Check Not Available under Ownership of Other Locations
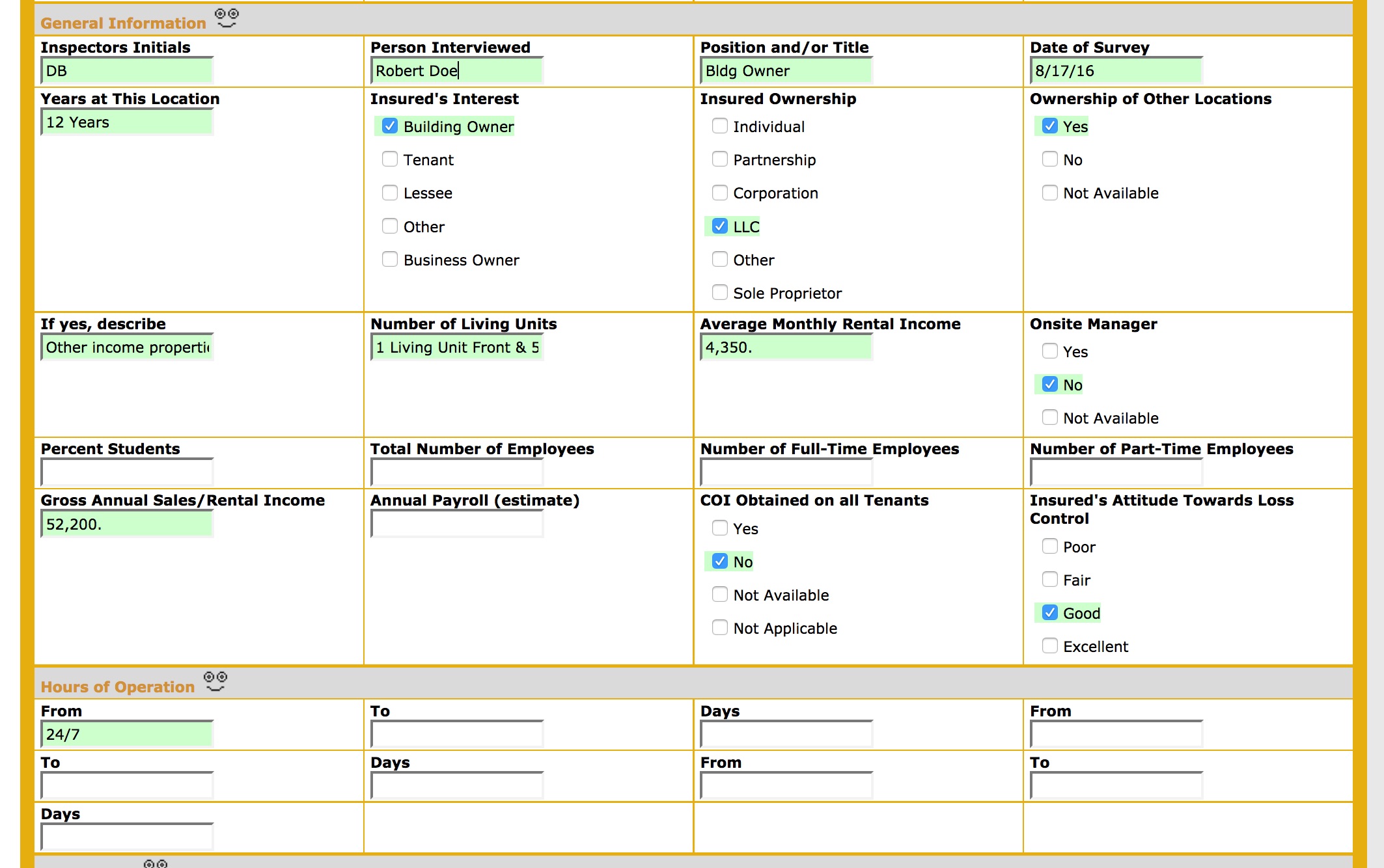Screen dimensions: 1384x868 pyautogui.click(x=1049, y=193)
